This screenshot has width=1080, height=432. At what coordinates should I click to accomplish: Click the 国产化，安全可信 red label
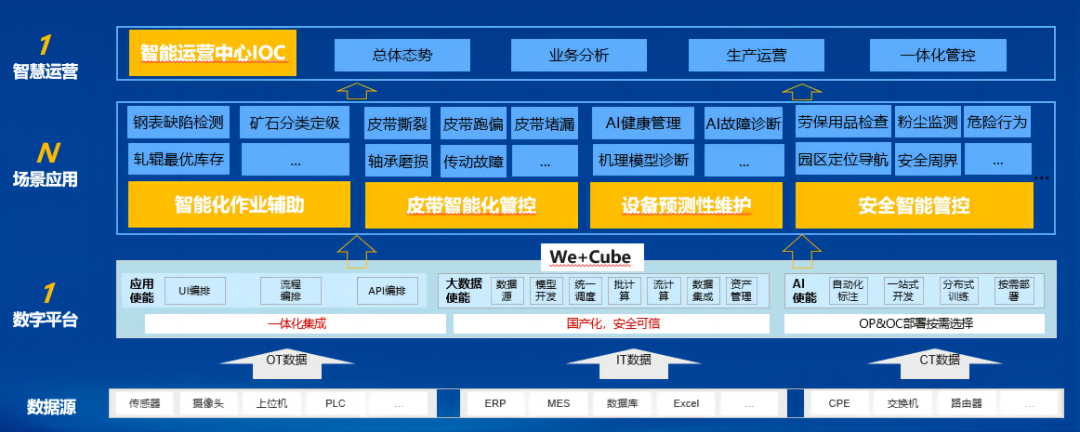[x=612, y=324]
